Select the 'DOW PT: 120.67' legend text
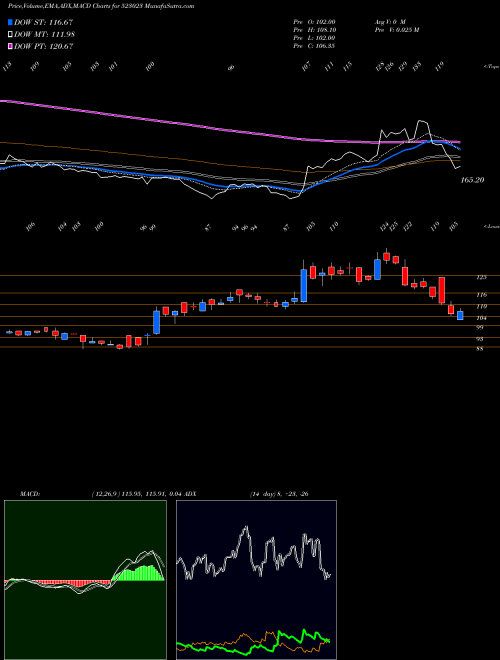Screen dimensions: 500x660 click(44, 46)
